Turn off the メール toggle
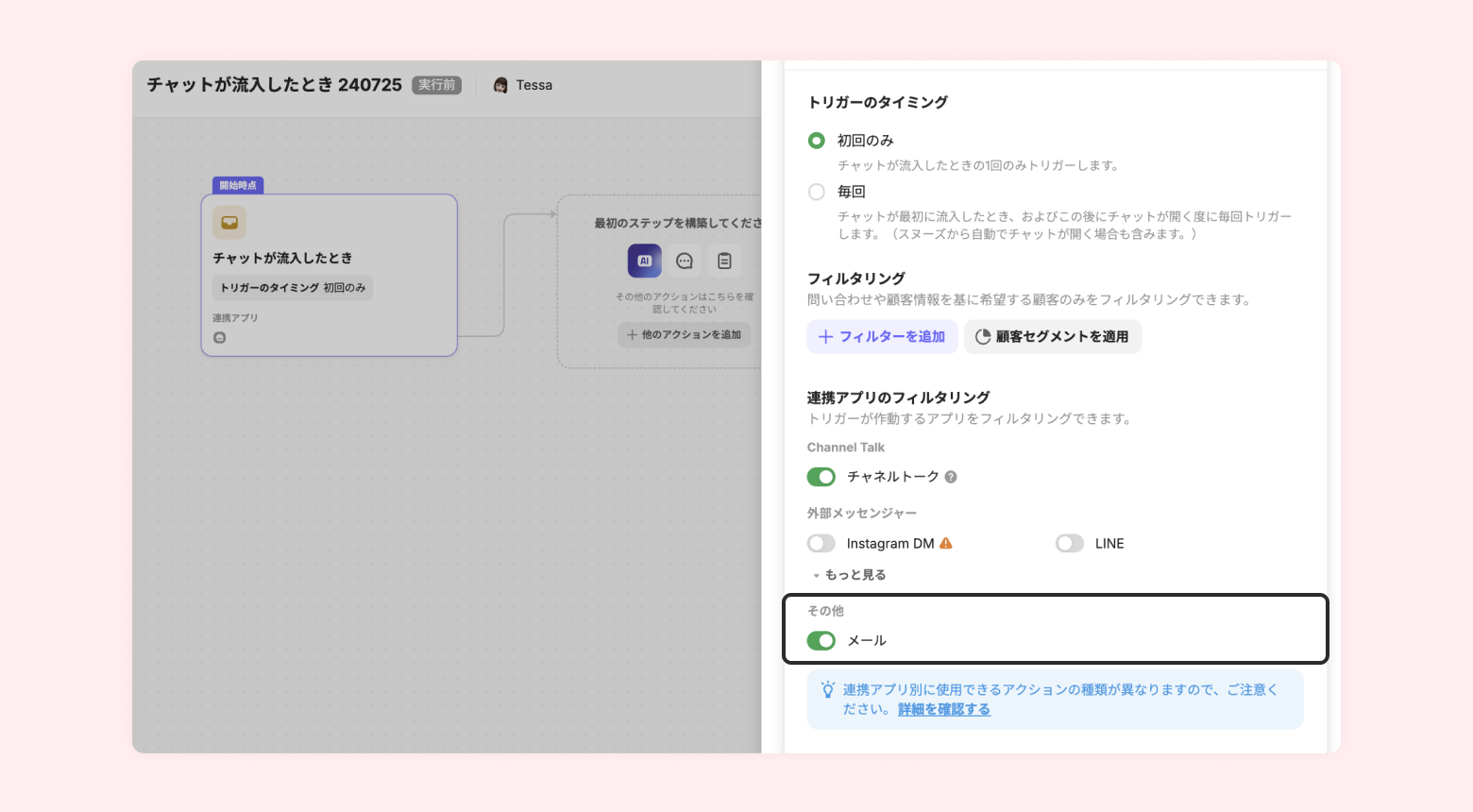Viewport: 1473px width, 812px height. [821, 641]
